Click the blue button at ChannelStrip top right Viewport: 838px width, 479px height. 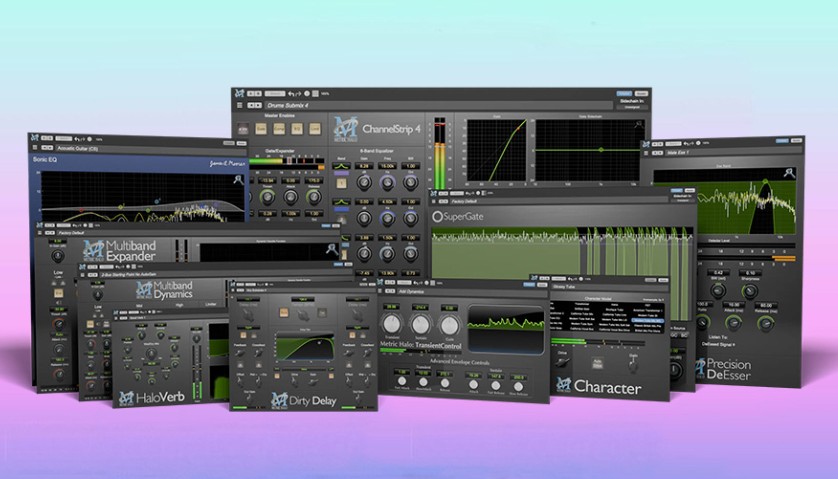point(624,94)
